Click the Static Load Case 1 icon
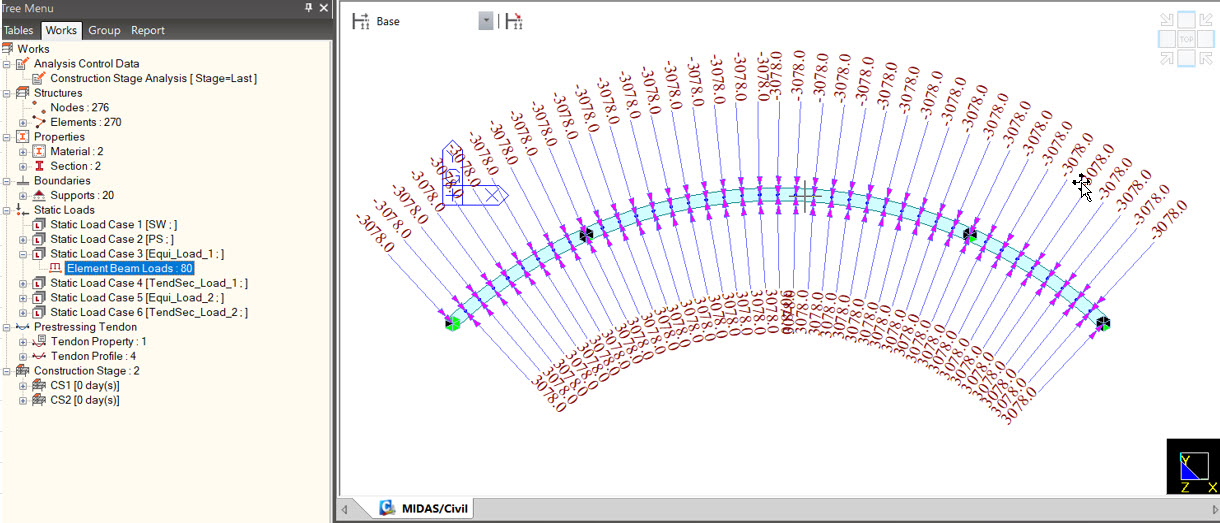Screen dimensions: 1220x523 pyautogui.click(x=39, y=225)
